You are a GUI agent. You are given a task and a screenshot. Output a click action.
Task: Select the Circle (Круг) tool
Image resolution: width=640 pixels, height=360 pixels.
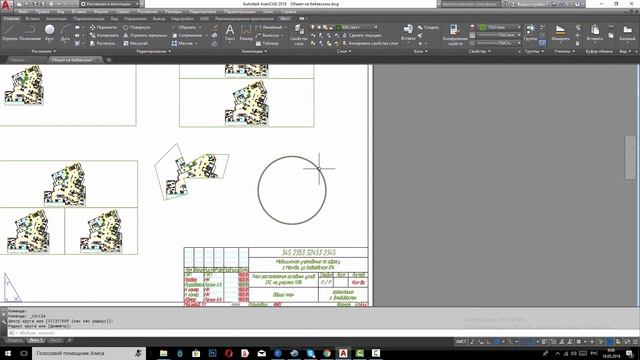point(49,33)
